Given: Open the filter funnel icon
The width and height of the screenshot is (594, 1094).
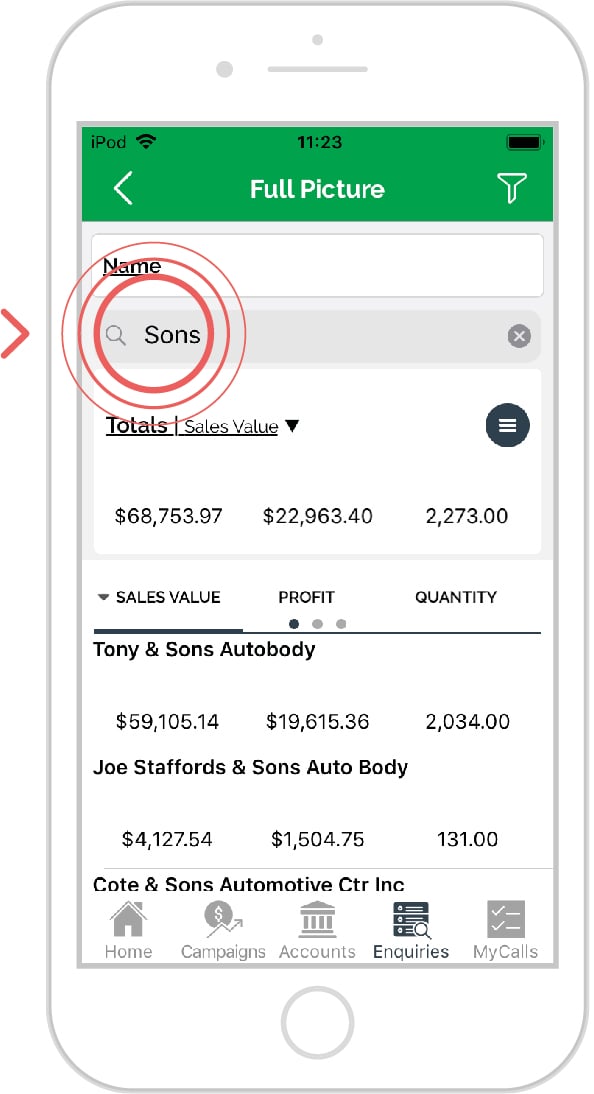Looking at the screenshot, I should 511,188.
